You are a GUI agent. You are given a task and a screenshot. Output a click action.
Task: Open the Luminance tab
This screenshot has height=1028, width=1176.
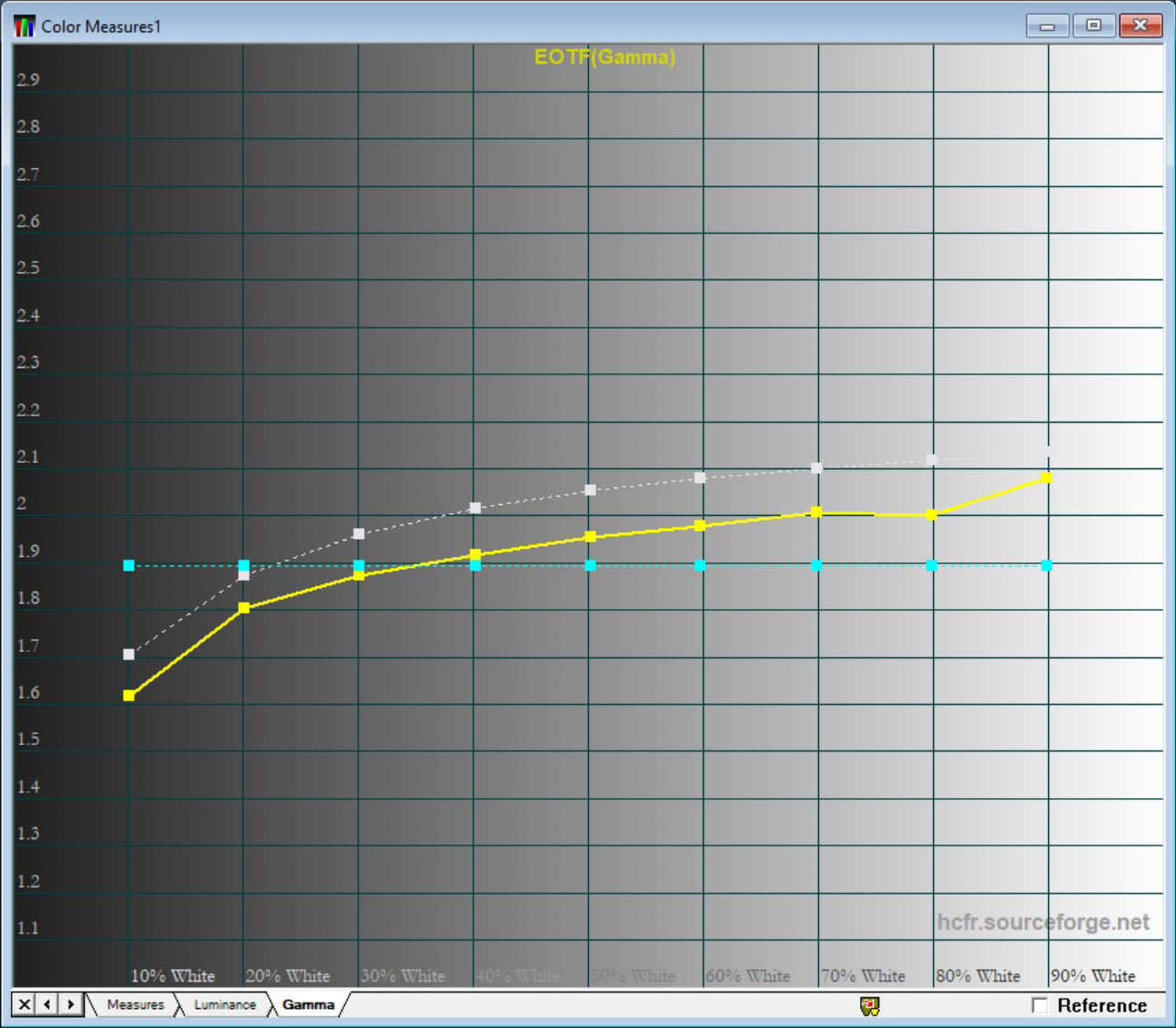[225, 1004]
